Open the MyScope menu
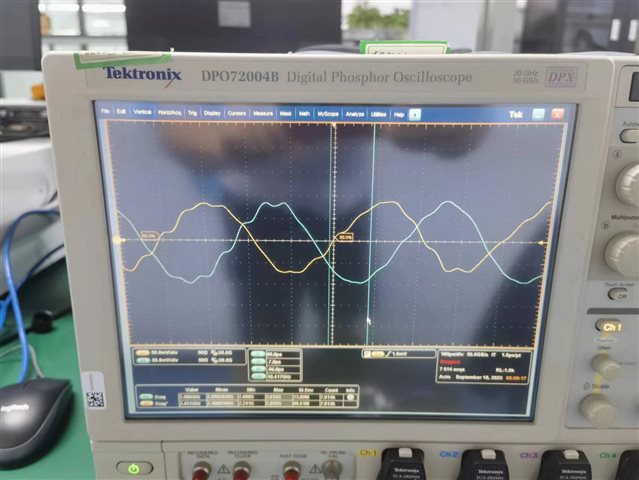639x480 pixels. pos(328,114)
